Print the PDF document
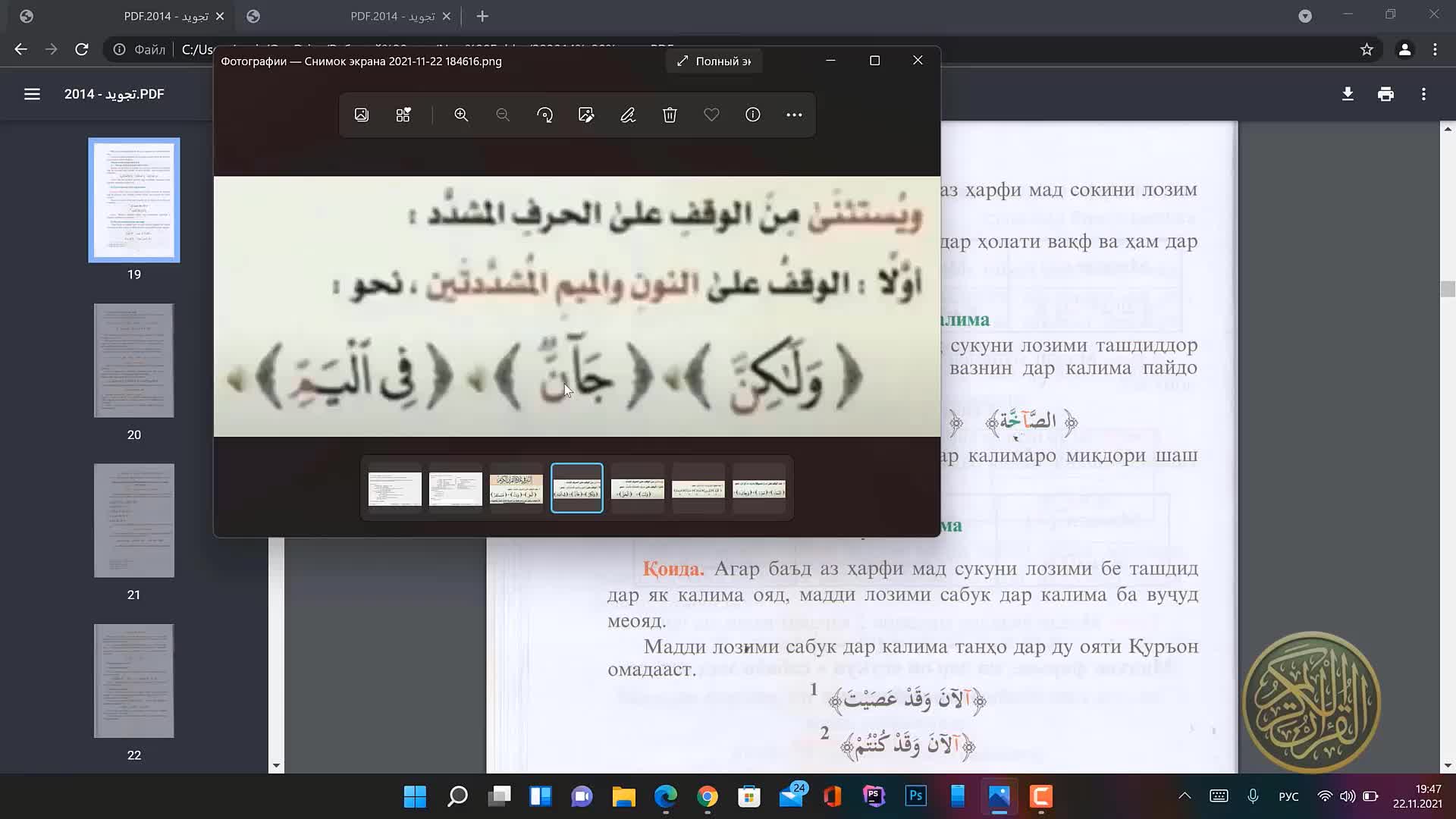1456x819 pixels. [1385, 94]
